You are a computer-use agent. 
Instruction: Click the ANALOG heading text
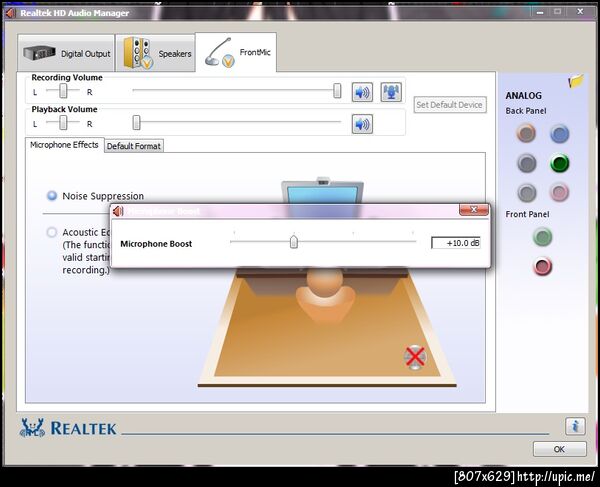pos(523,96)
